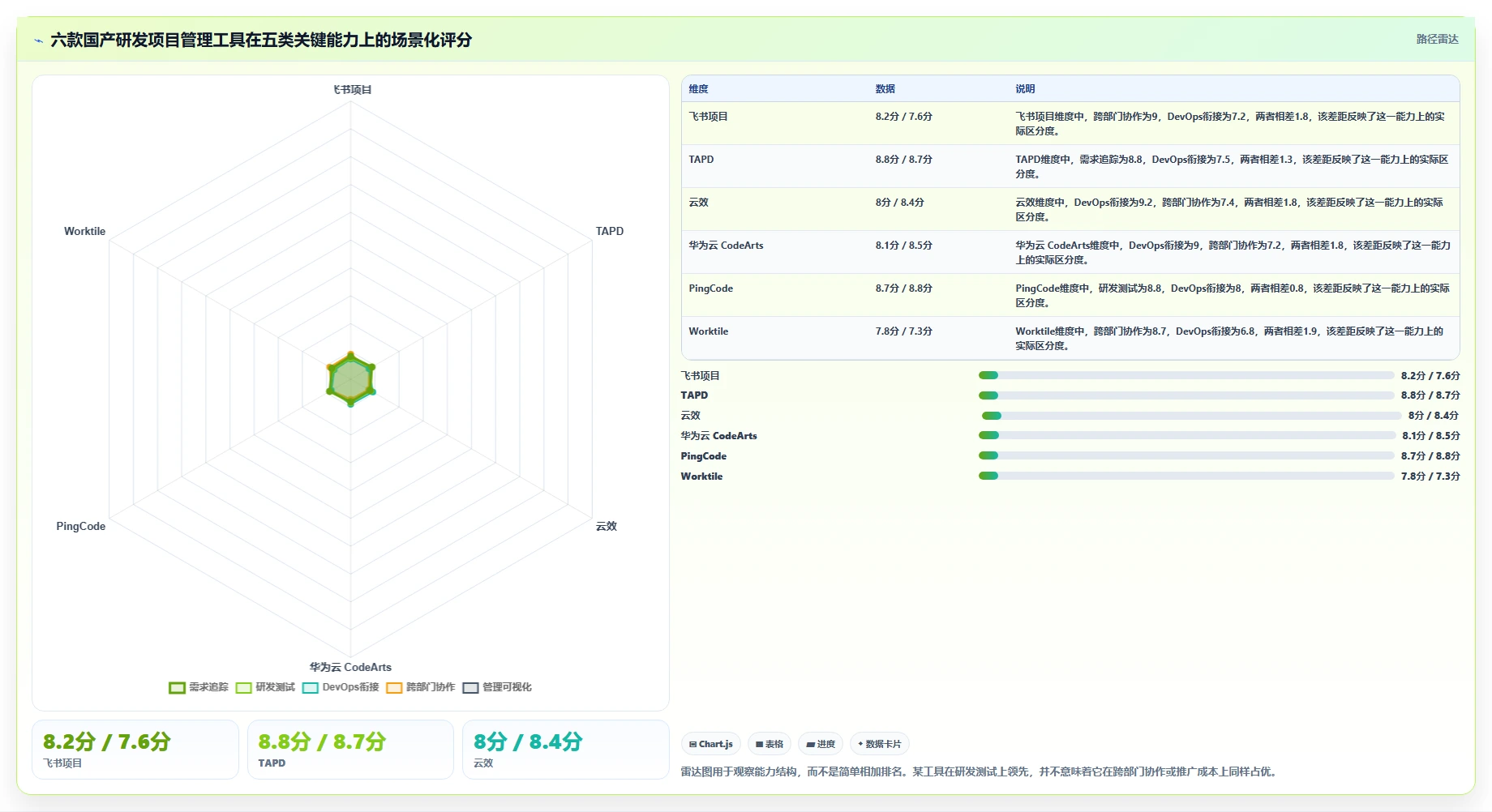
Task: Click the 华为云 CodeArts progress bar
Action: pos(1187,435)
